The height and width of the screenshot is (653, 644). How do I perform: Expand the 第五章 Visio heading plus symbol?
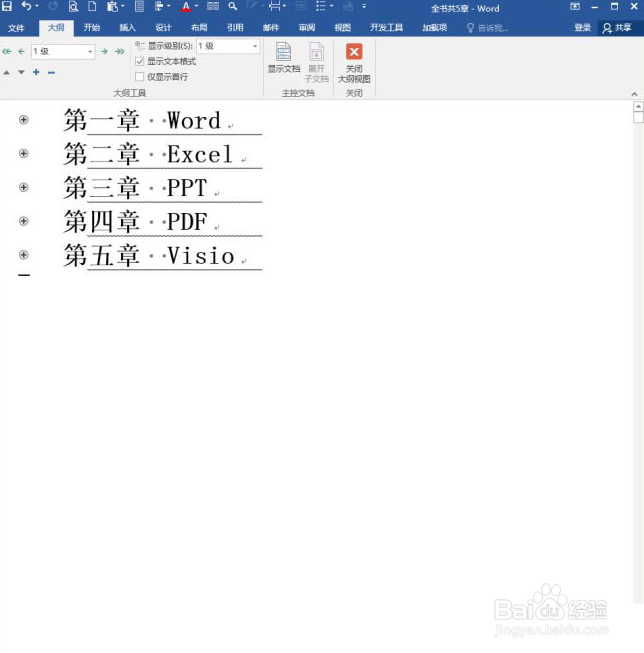24,255
